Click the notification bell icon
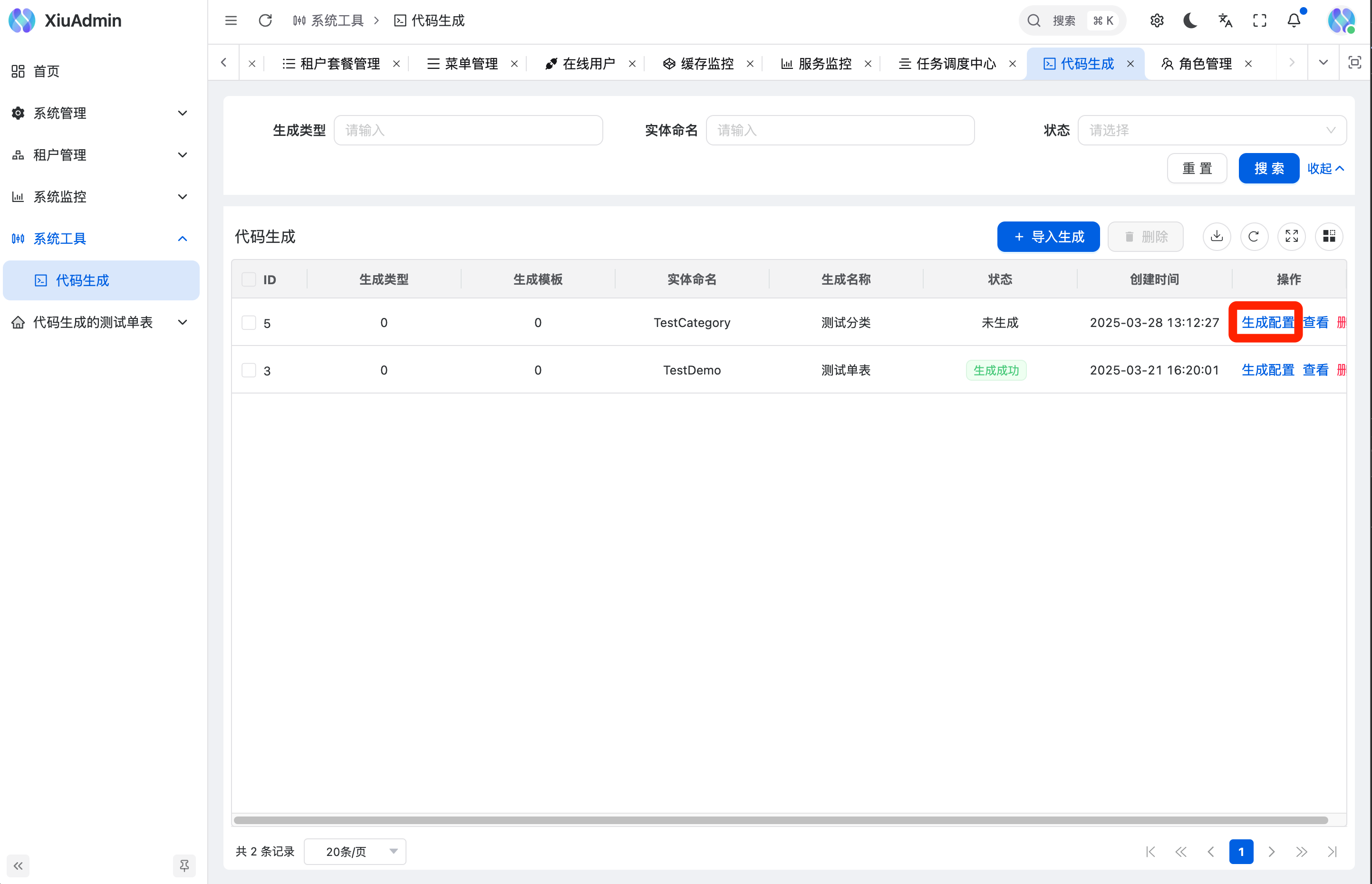 coord(1294,21)
